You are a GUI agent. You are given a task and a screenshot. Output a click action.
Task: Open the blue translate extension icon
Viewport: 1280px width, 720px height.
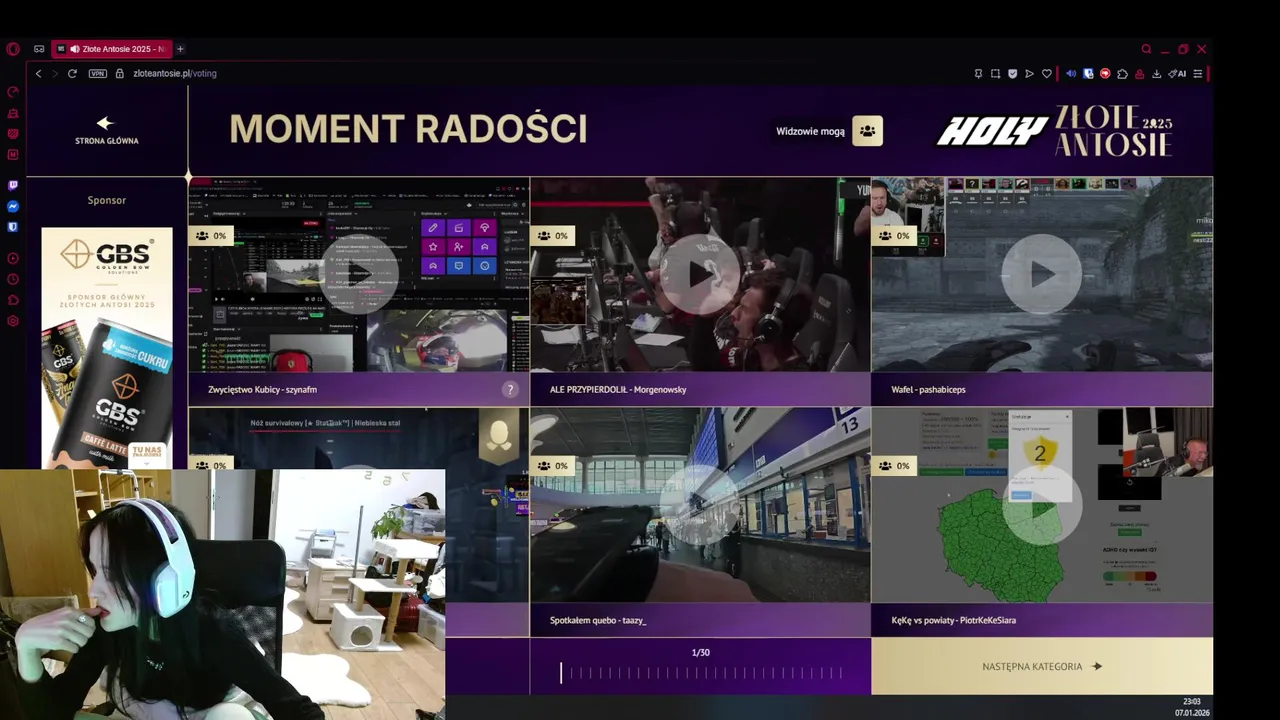1088,74
